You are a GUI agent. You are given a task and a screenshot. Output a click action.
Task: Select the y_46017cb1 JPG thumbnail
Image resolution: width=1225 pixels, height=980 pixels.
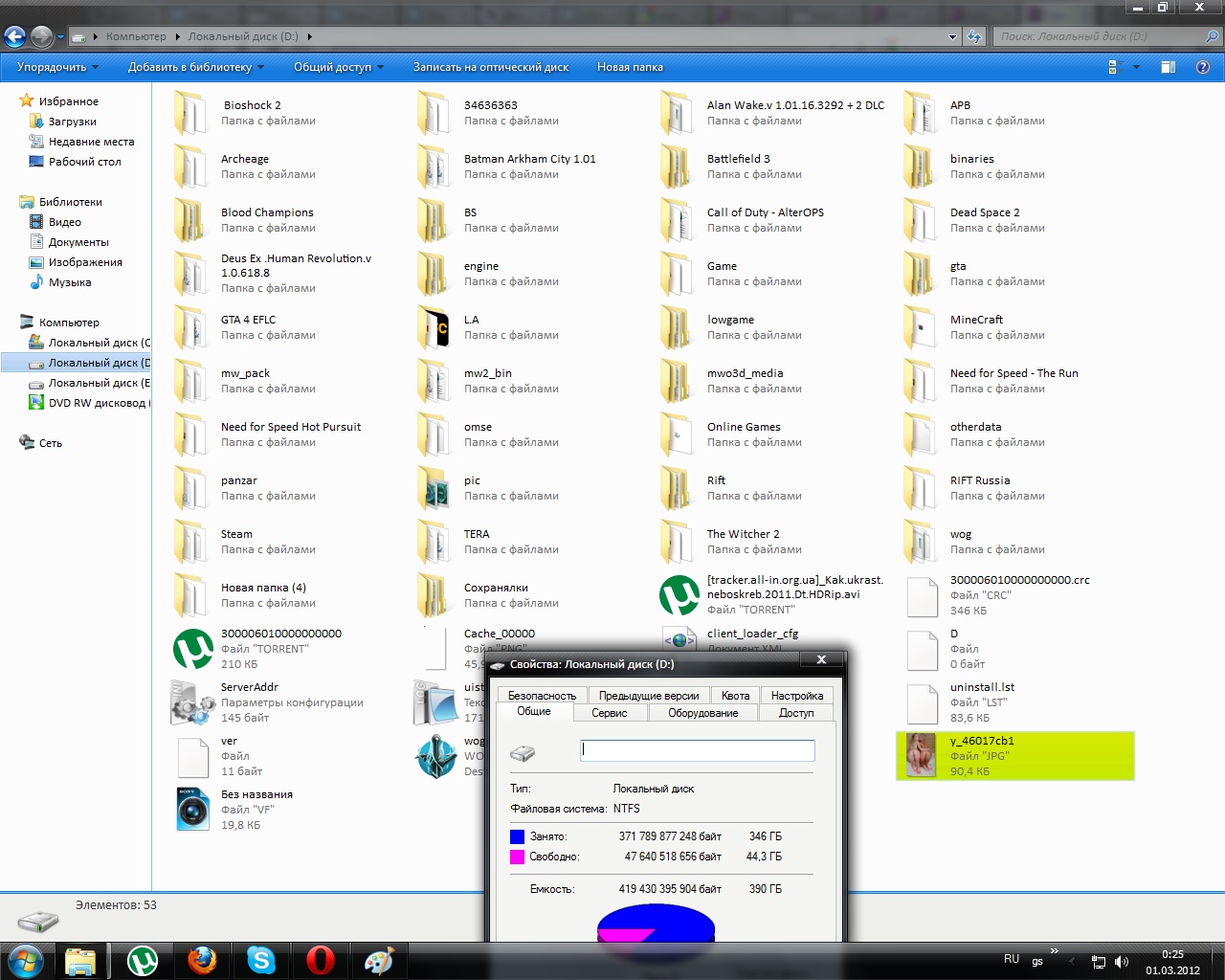921,755
